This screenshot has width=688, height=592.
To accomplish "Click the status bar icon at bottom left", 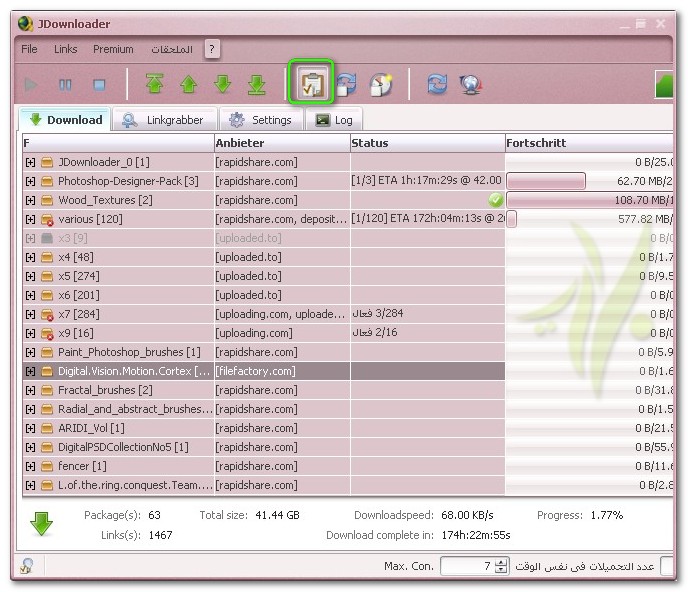I will coord(27,566).
